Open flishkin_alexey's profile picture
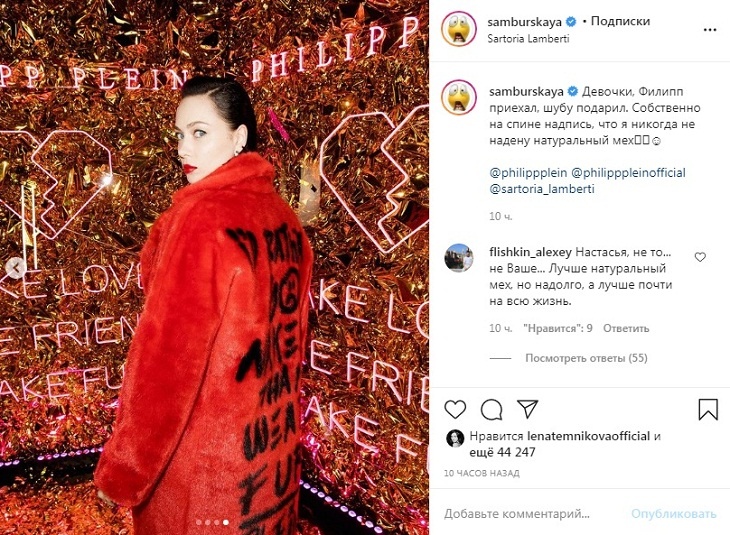This screenshot has height=535, width=730. click(459, 257)
